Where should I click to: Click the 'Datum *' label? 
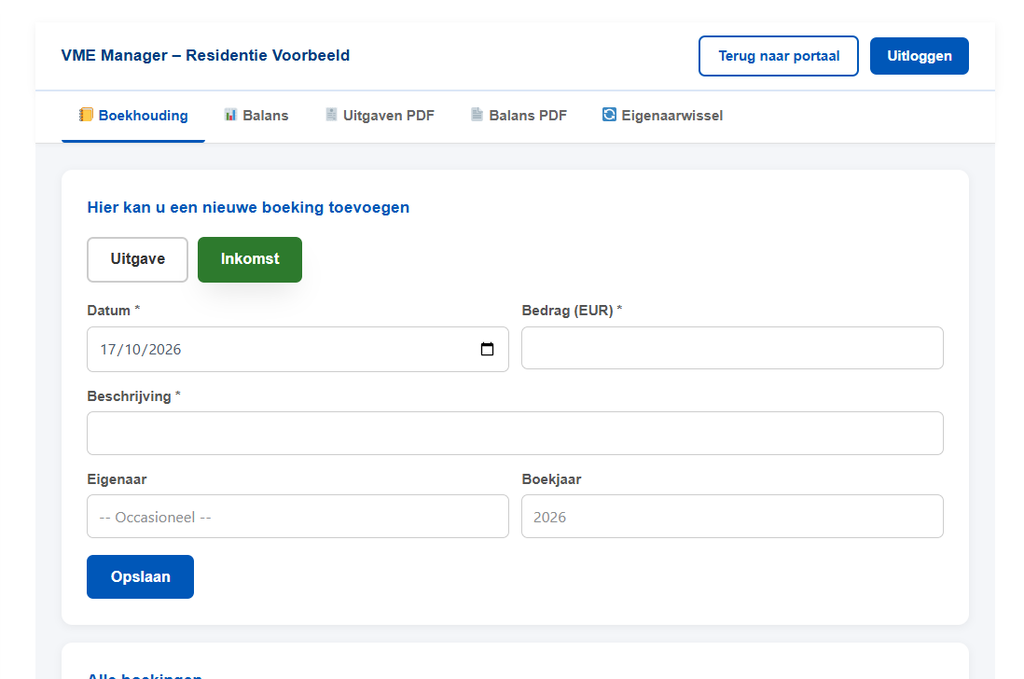coord(114,311)
